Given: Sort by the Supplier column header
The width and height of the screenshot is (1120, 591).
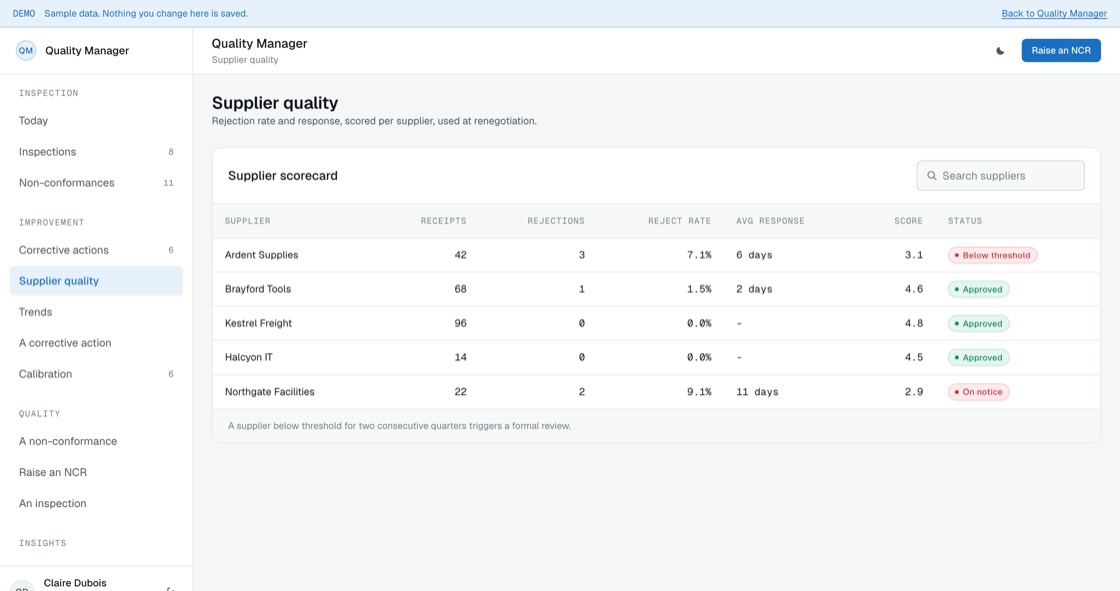Looking at the screenshot, I should (247, 221).
